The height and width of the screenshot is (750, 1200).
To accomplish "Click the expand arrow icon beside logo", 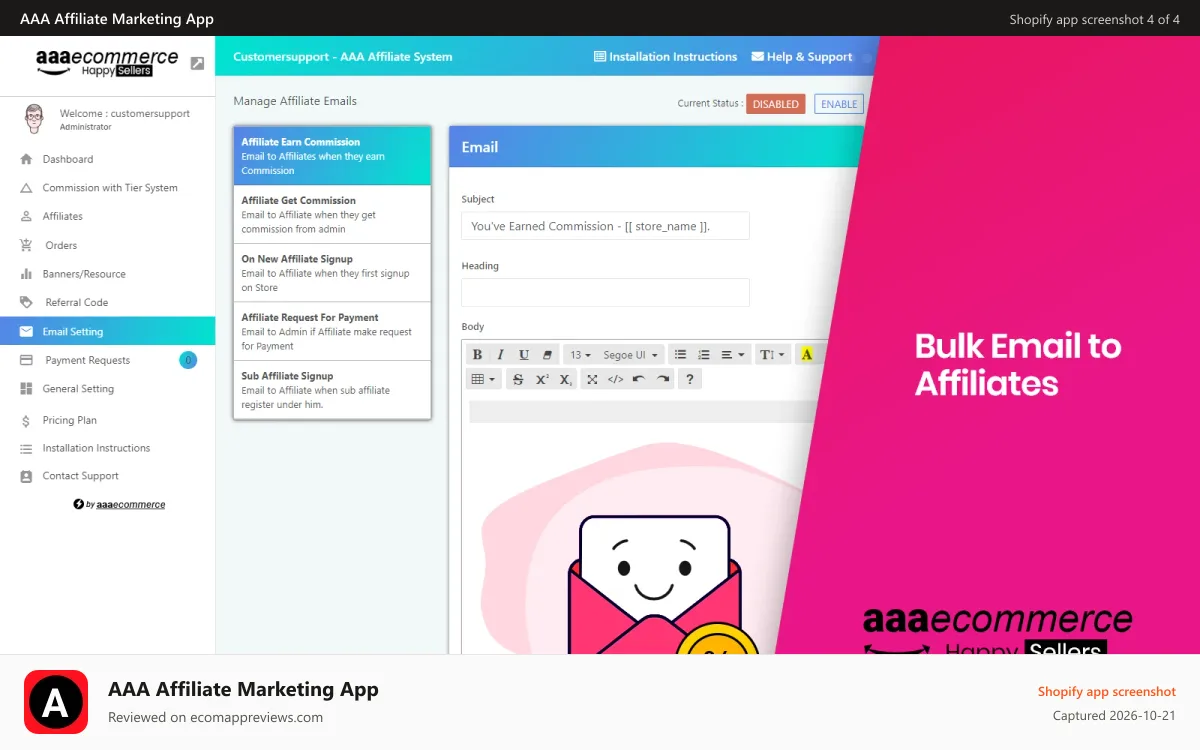I will click(x=197, y=63).
